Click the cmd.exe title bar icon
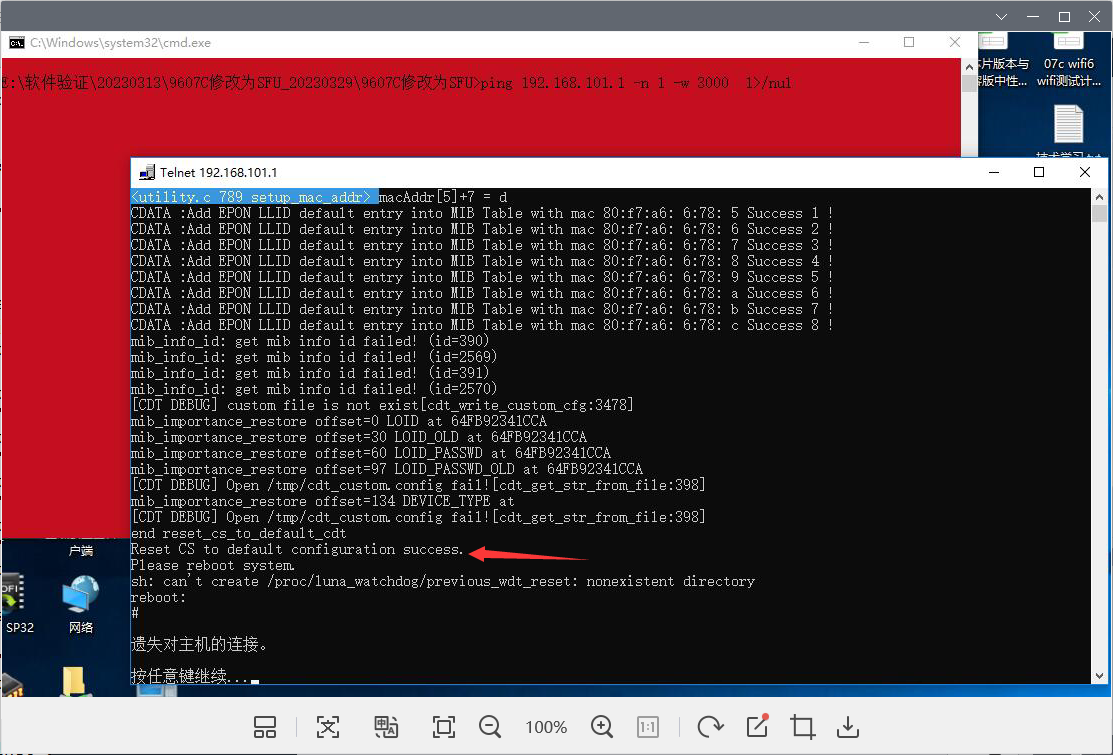Viewport: 1113px width, 755px height. click(x=17, y=43)
